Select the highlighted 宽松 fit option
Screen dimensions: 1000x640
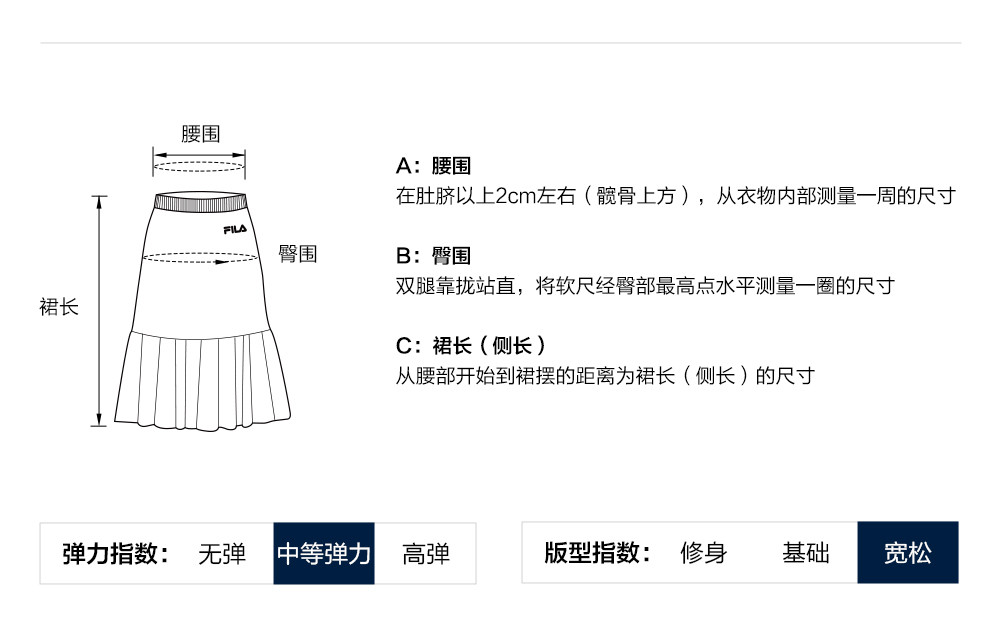tap(908, 553)
